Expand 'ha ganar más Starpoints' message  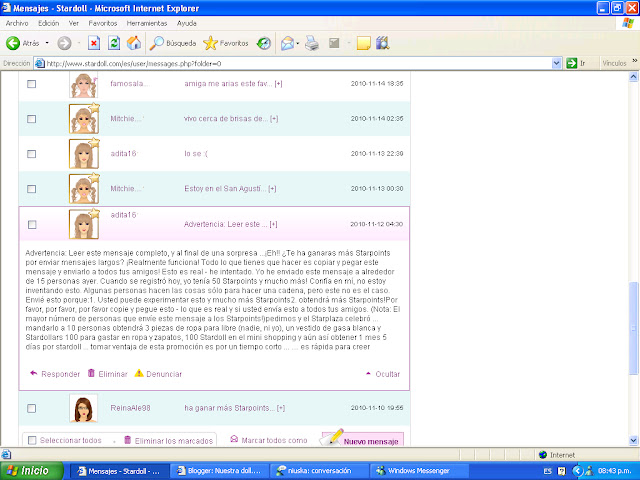(281, 408)
